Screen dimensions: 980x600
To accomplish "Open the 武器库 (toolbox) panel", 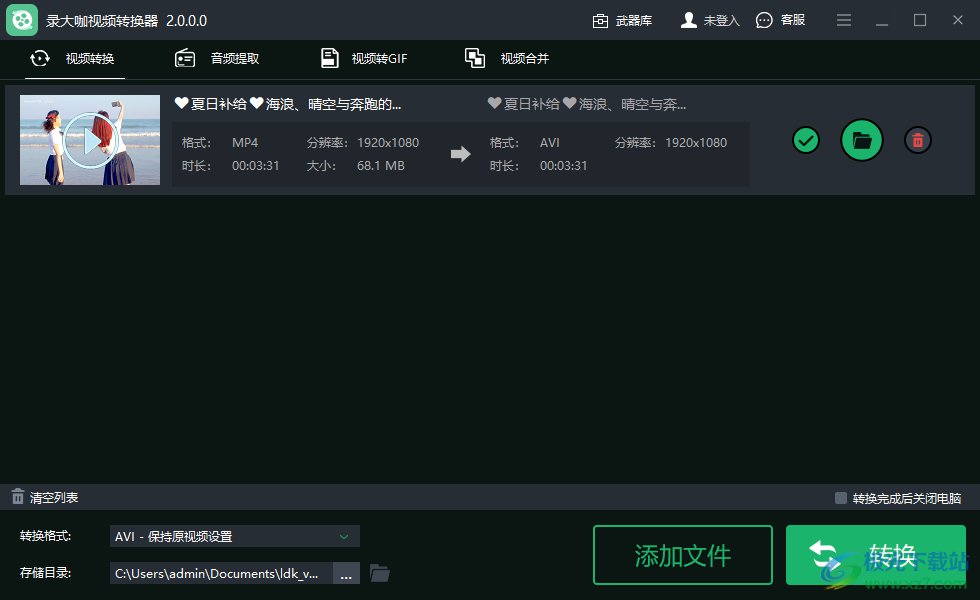I will (x=622, y=19).
